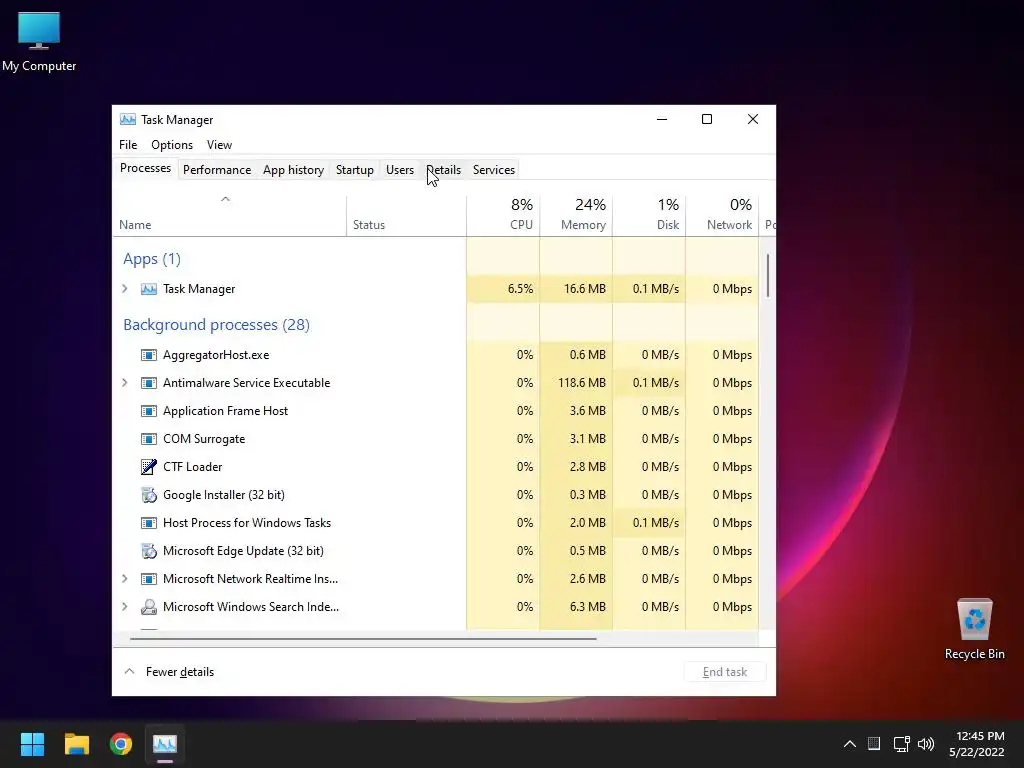Screen dimensions: 1024x768
Task: Switch to the Performance tab
Action: [x=217, y=170]
